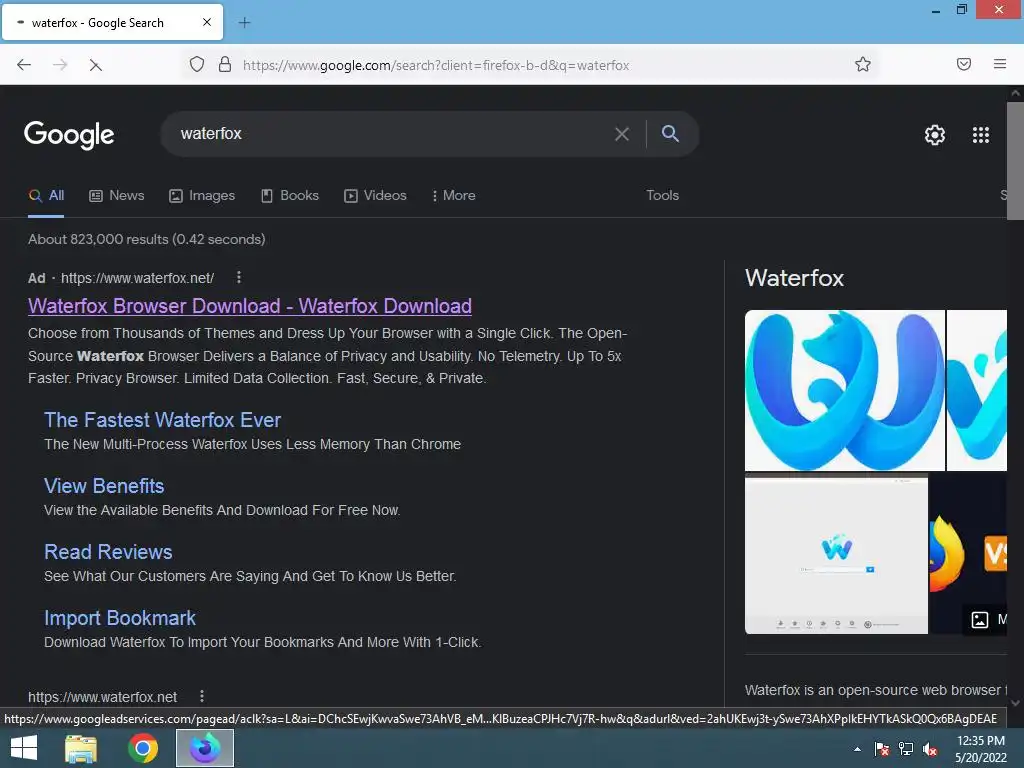Show hidden system tray icons
The height and width of the screenshot is (768, 1024).
(x=857, y=749)
